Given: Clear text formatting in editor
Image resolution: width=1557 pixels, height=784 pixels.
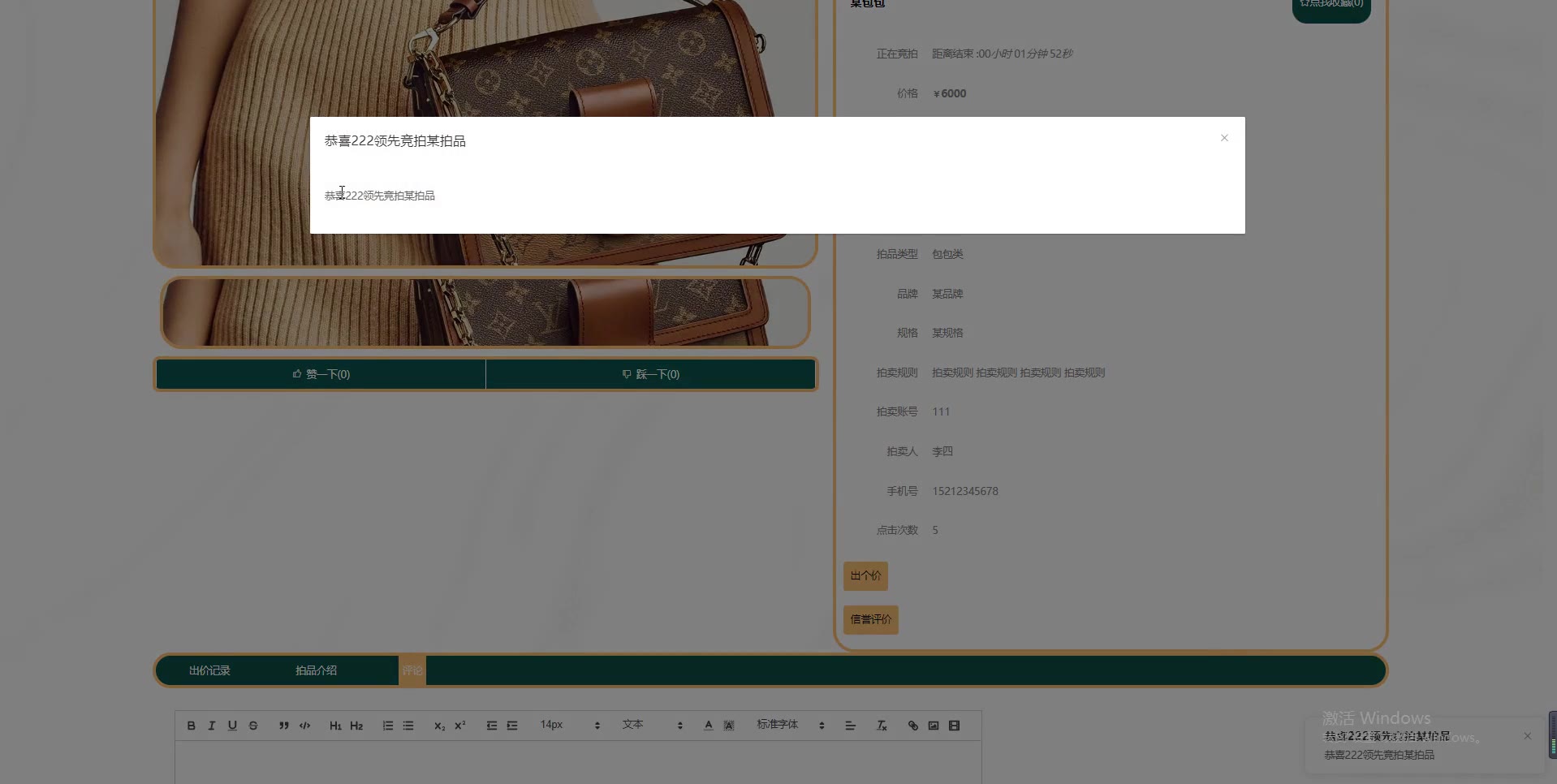Looking at the screenshot, I should click(x=882, y=726).
